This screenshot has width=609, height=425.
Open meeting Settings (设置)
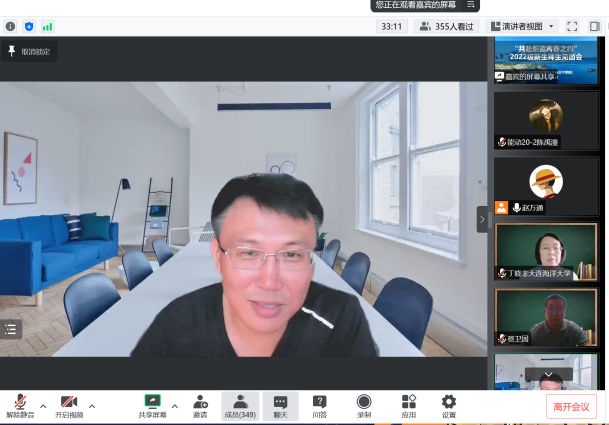point(448,405)
